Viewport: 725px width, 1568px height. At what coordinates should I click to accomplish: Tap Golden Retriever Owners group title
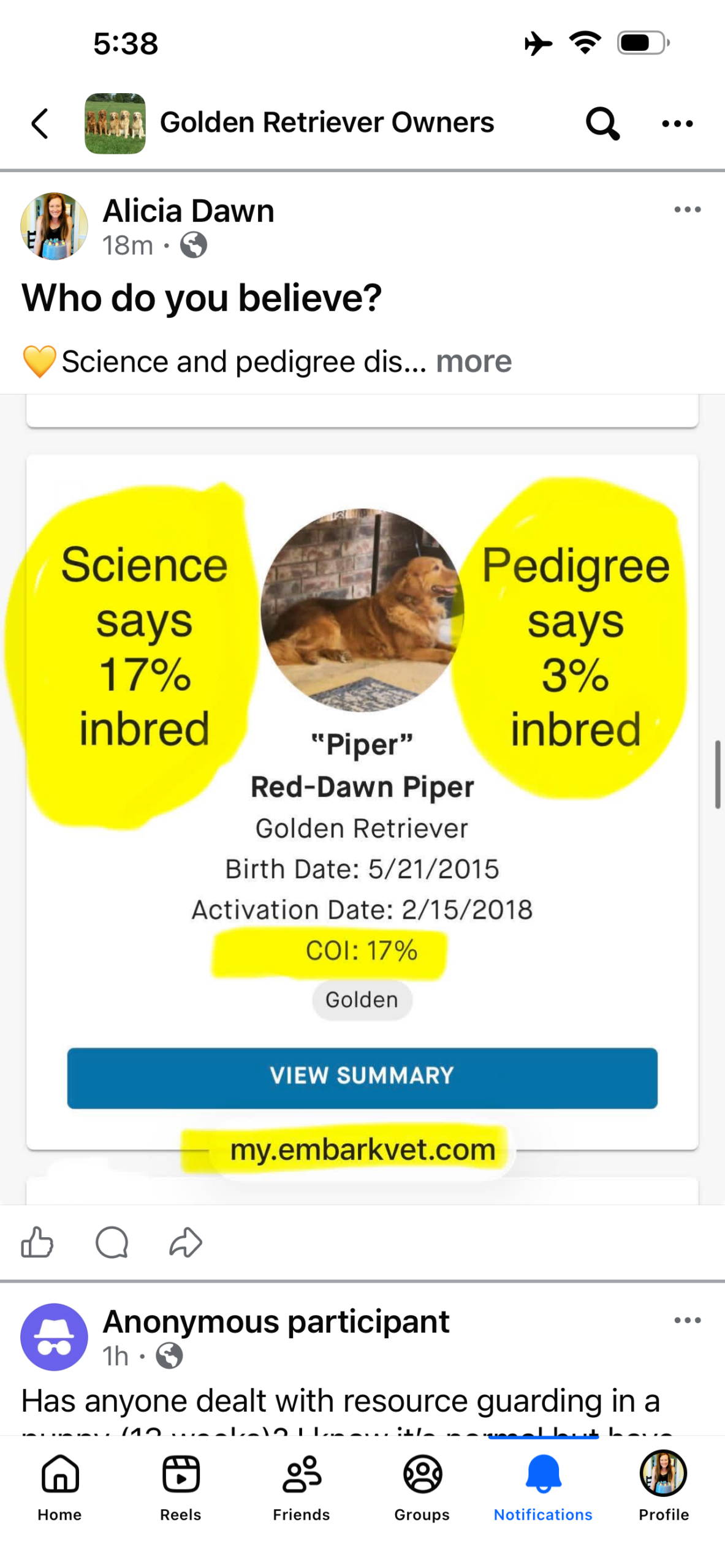327,123
